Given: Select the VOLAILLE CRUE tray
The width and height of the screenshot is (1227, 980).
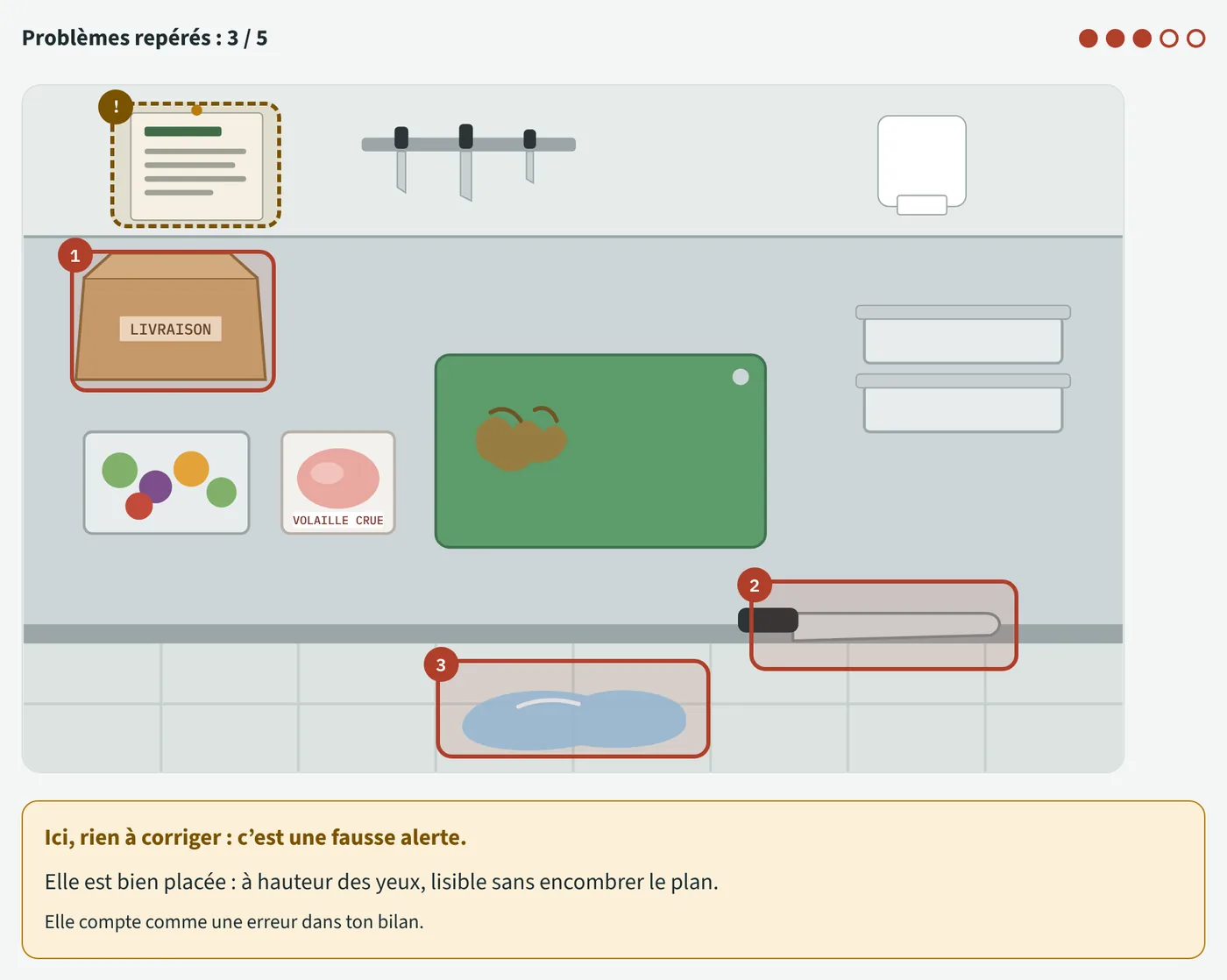Looking at the screenshot, I should tap(338, 482).
